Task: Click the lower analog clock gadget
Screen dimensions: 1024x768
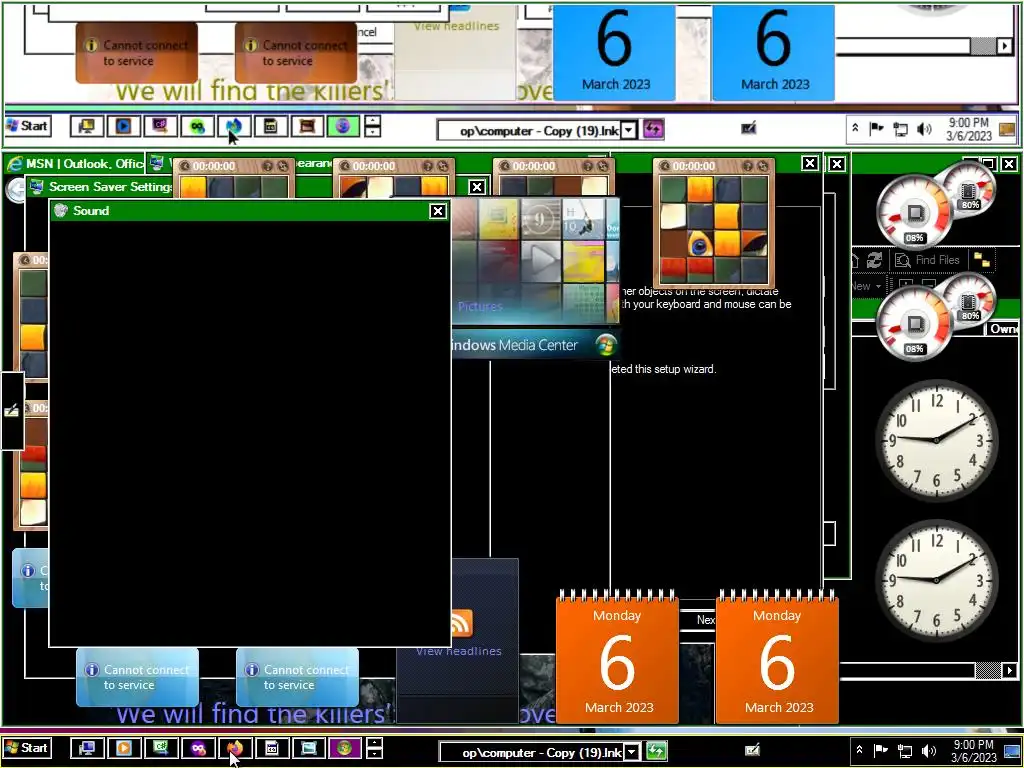Action: (x=936, y=580)
